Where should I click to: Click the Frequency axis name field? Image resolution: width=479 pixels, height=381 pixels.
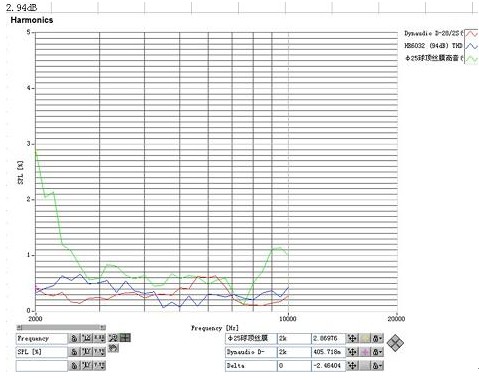(x=42, y=339)
